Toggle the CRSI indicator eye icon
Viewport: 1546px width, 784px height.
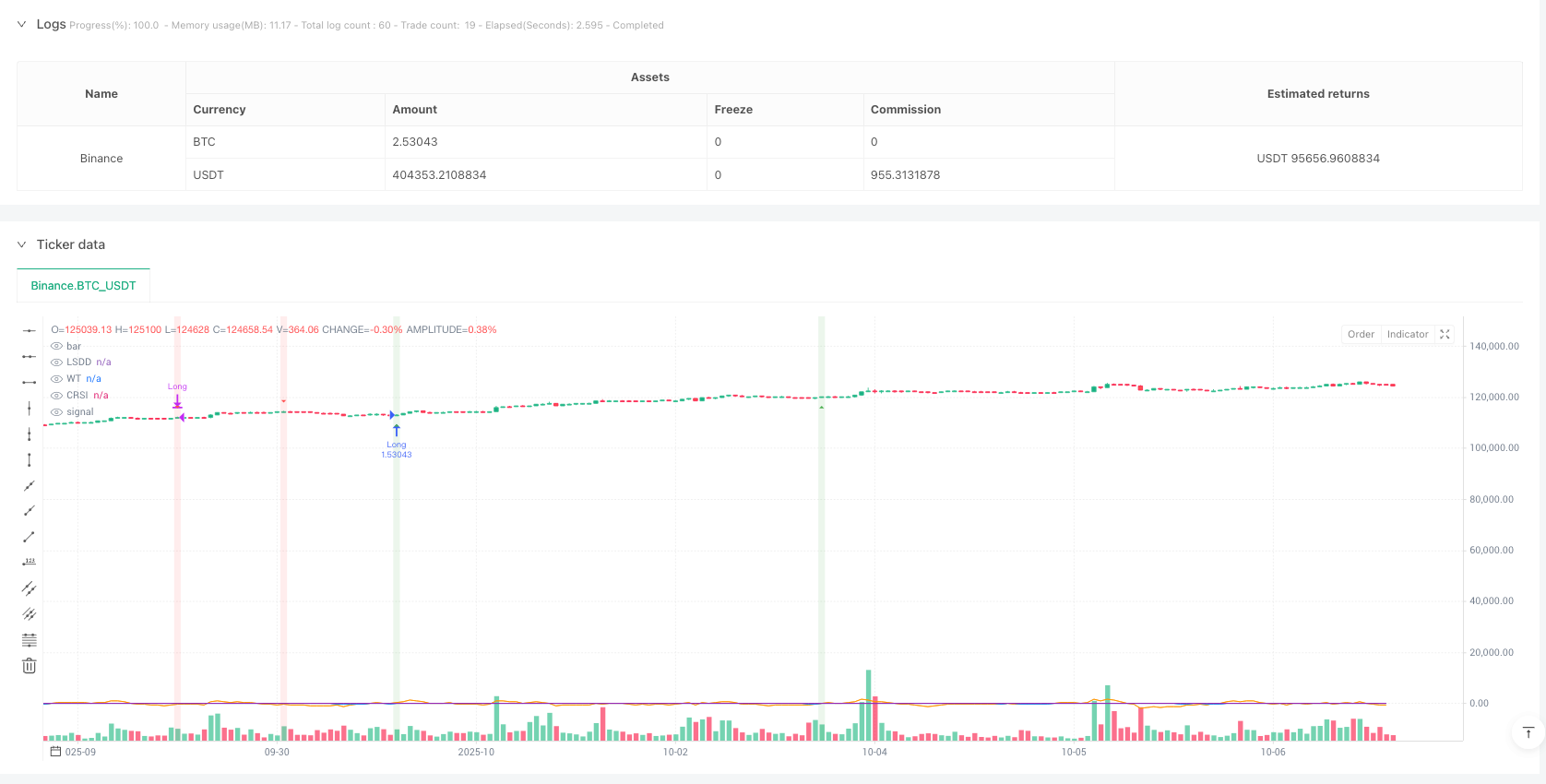(57, 396)
